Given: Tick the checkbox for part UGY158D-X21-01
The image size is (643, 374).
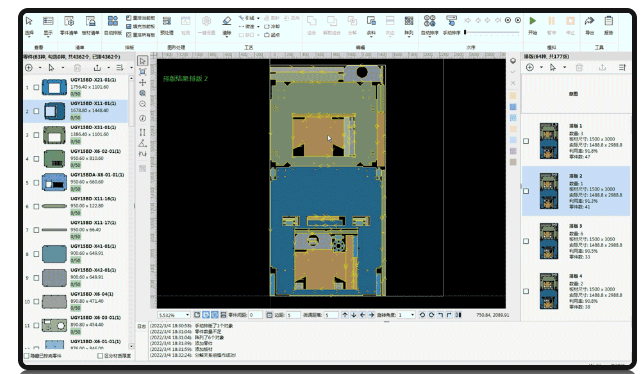Looking at the screenshot, I should point(36,87).
